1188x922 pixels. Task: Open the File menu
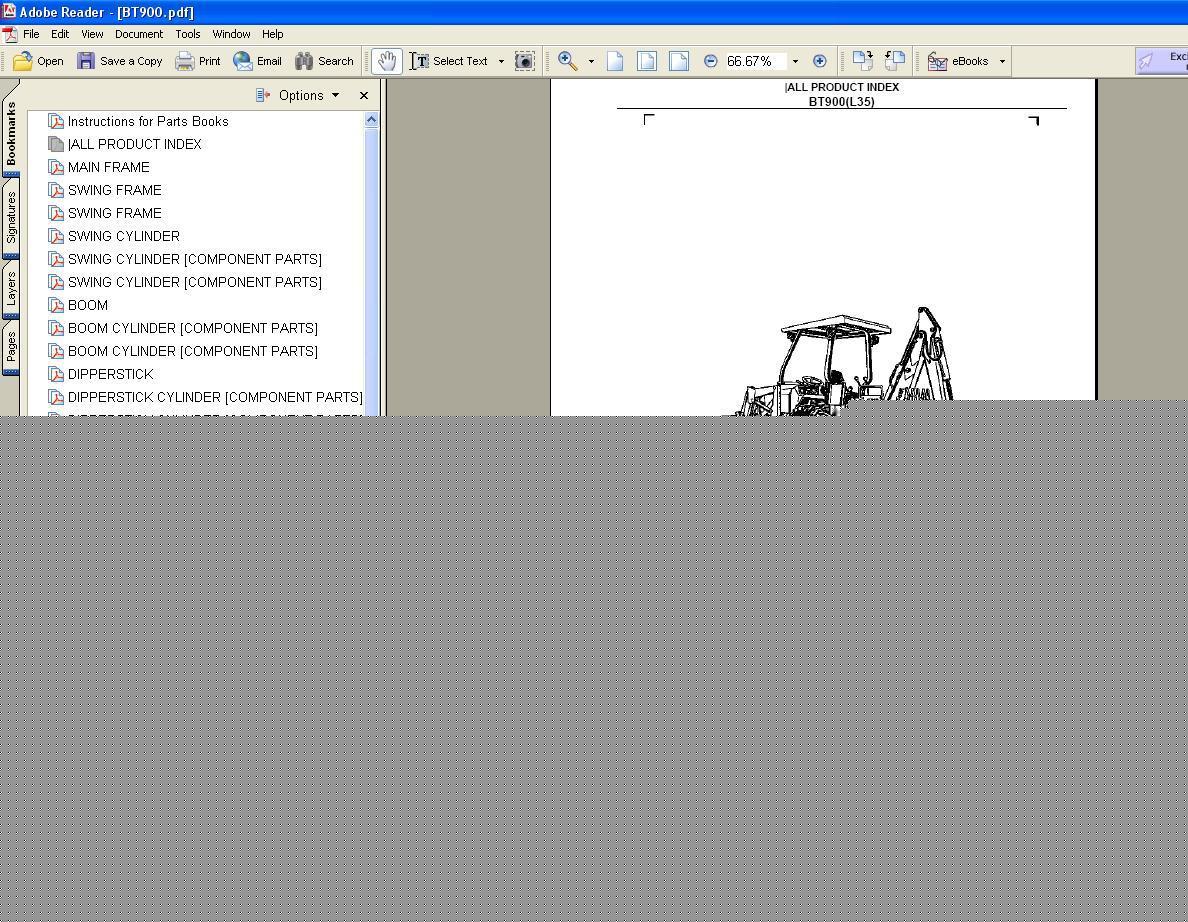31,34
